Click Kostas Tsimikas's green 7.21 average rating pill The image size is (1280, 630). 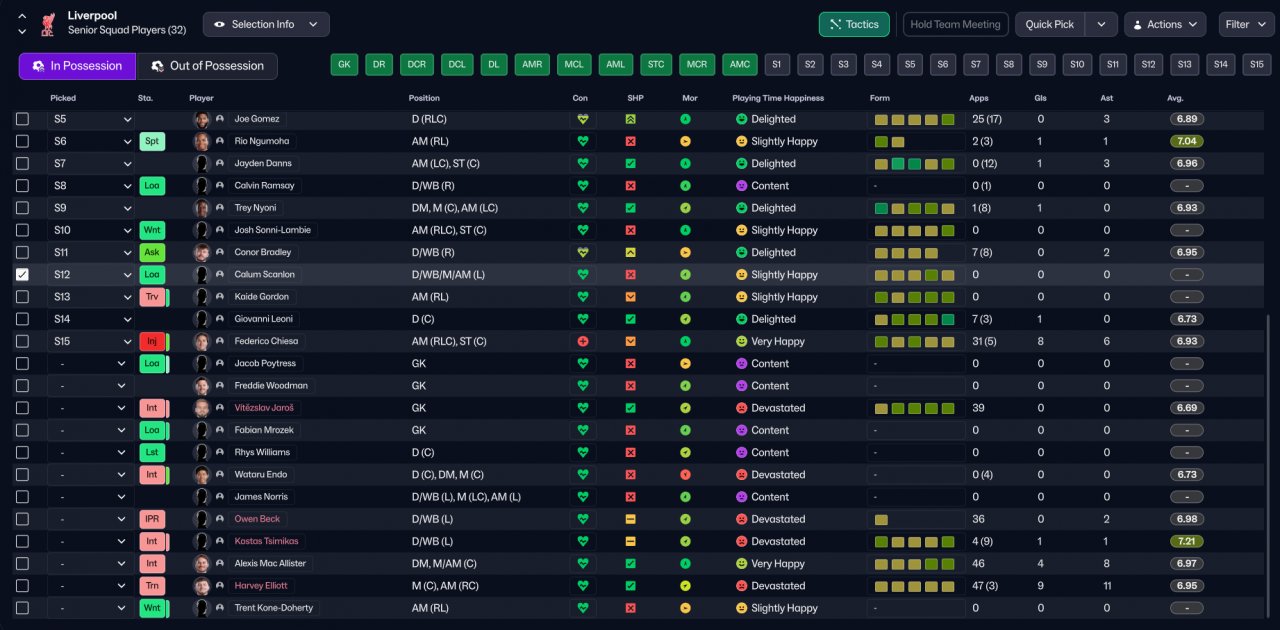coord(1186,541)
